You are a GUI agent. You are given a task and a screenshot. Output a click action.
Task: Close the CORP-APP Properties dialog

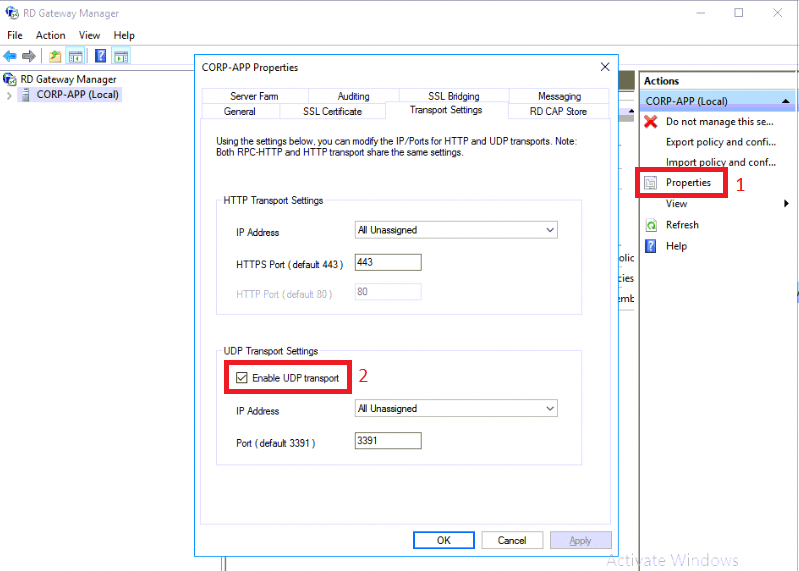605,67
